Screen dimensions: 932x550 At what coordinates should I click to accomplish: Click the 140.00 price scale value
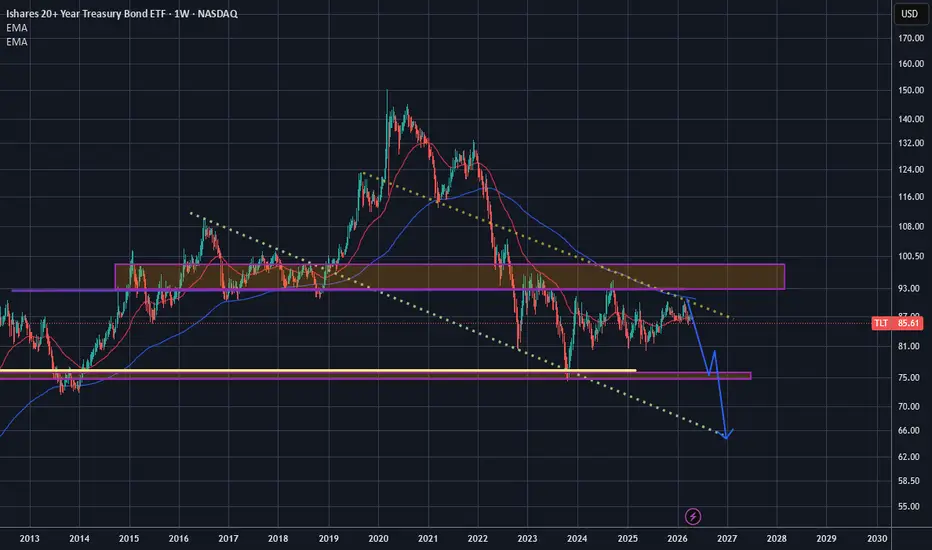(x=911, y=119)
